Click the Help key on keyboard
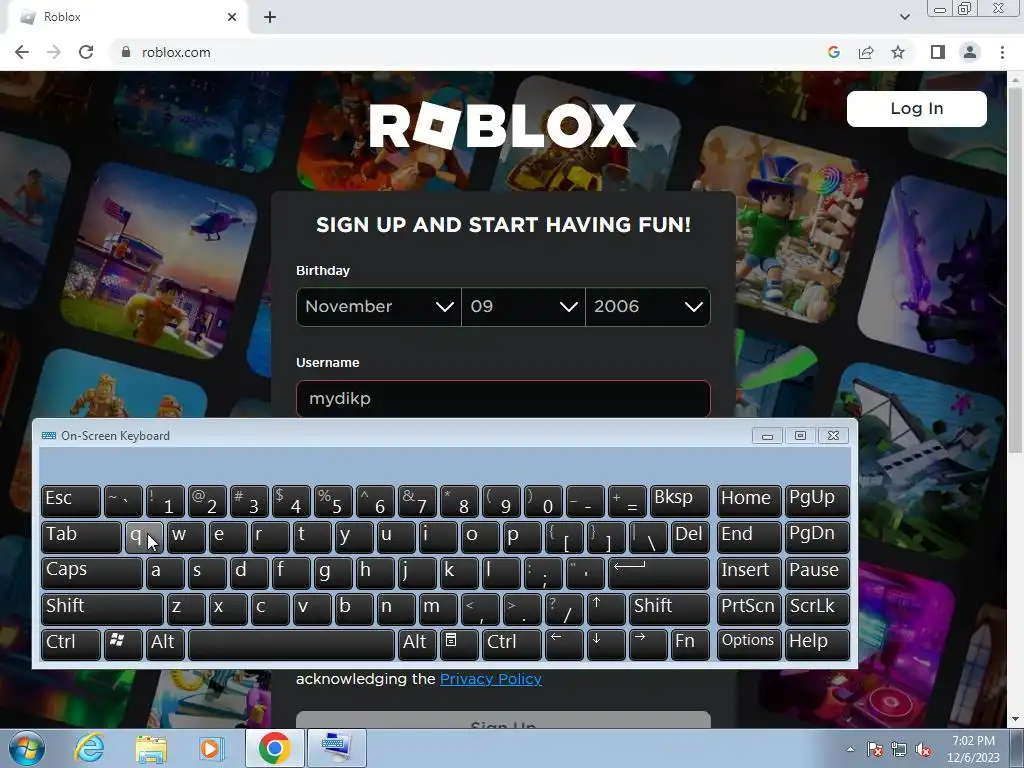Viewport: 1024px width, 768px height. [817, 644]
